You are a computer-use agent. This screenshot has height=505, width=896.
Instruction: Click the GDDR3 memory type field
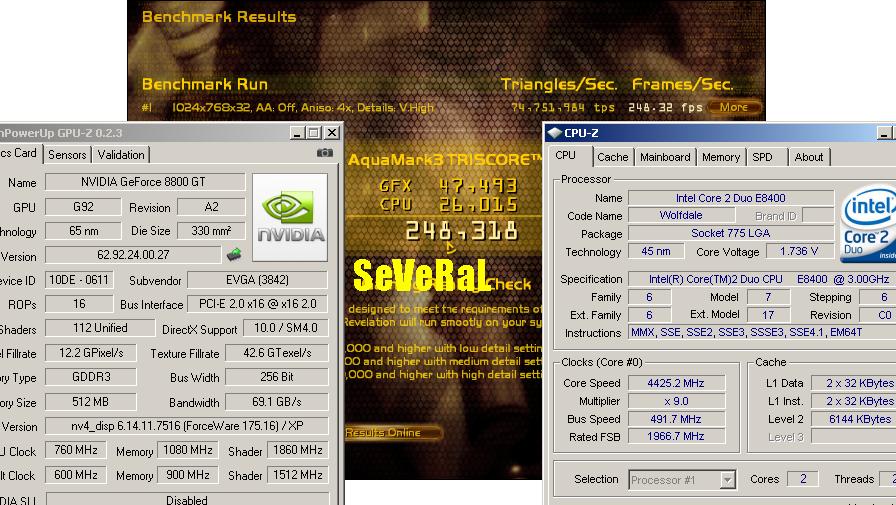pyautogui.click(x=91, y=377)
